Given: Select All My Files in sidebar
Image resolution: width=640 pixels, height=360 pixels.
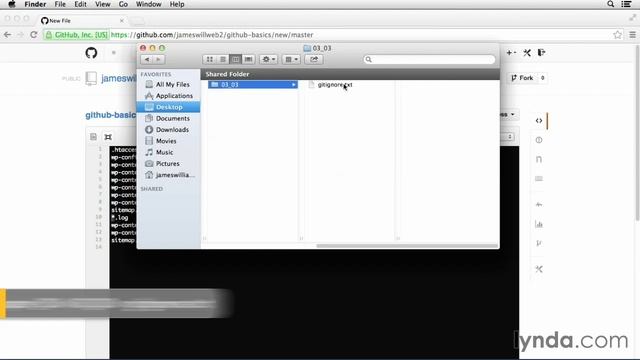Looking at the screenshot, I should click(168, 84).
